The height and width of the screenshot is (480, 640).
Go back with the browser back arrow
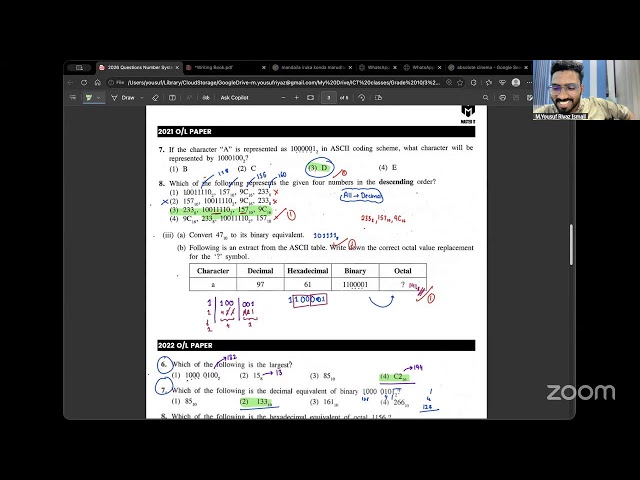tap(71, 82)
